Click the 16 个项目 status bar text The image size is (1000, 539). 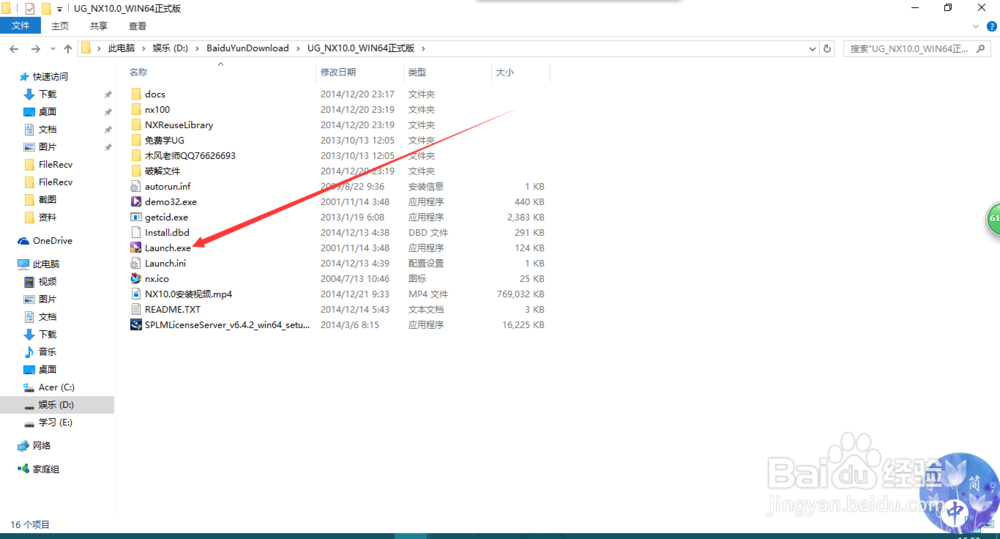coord(30,524)
